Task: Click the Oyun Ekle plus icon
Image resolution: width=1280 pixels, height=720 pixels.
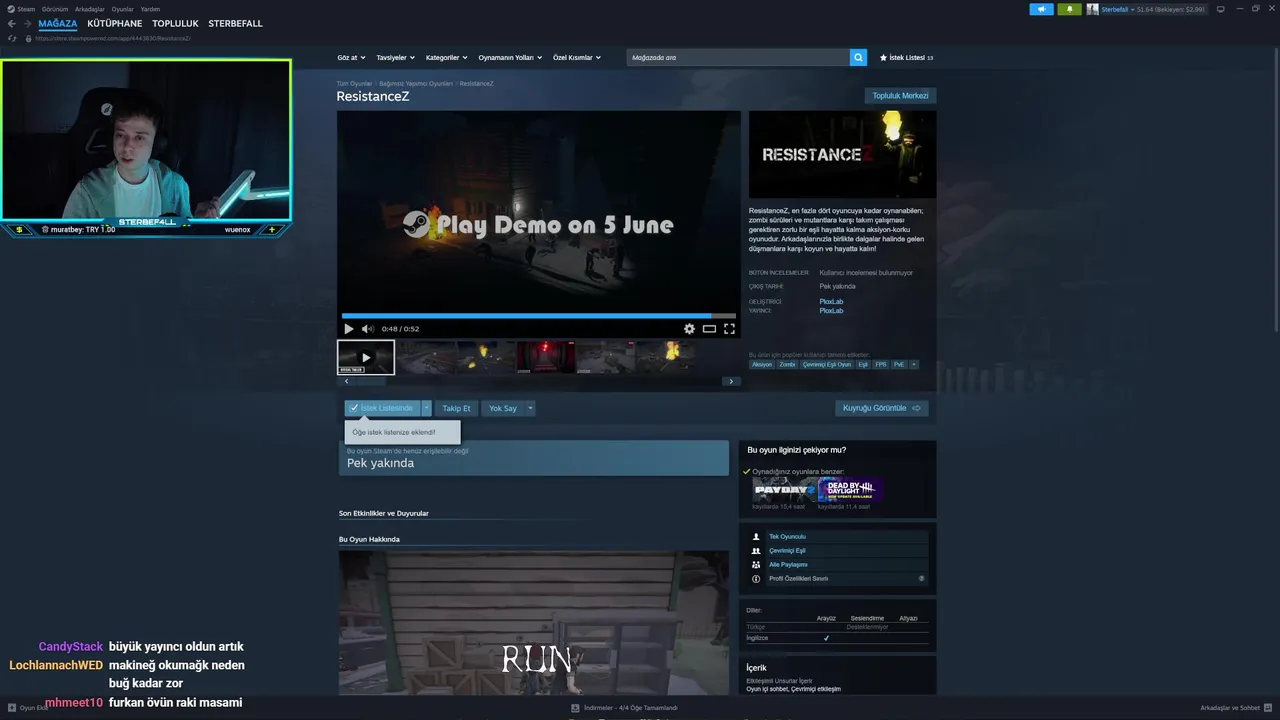Action: (x=11, y=708)
